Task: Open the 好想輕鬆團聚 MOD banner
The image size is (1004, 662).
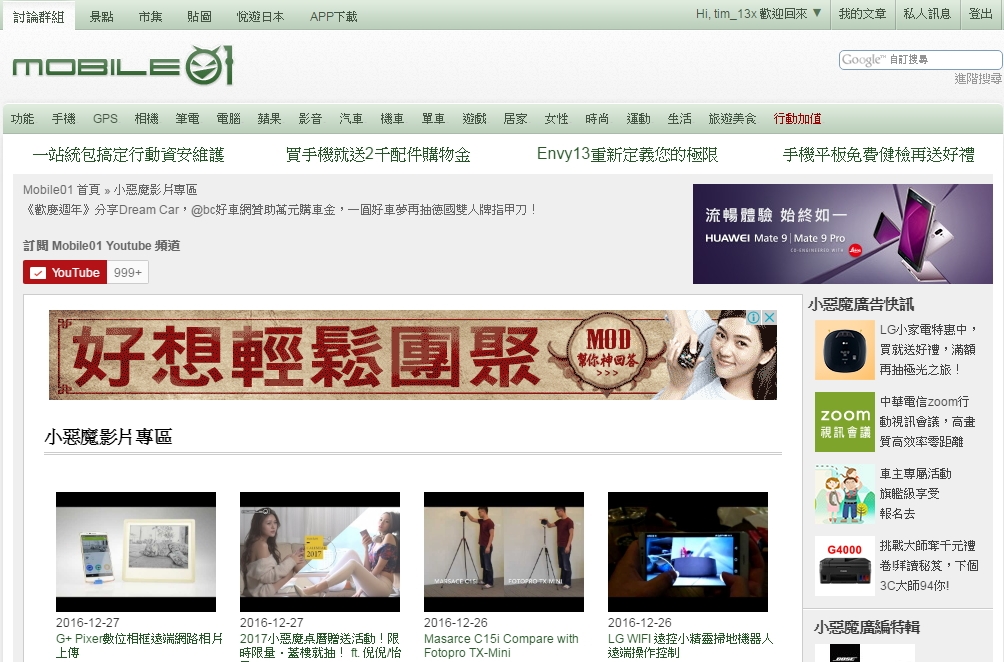Action: pyautogui.click(x=413, y=355)
